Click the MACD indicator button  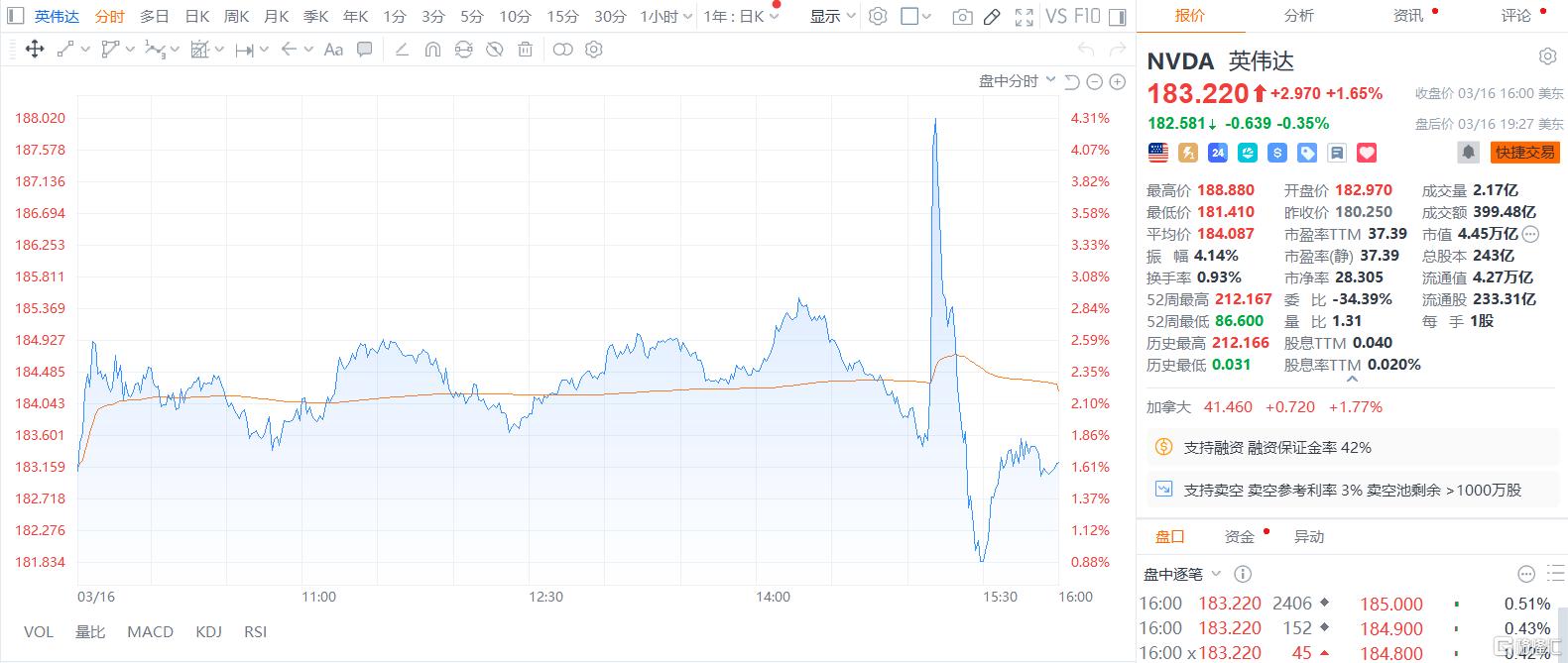coord(150,631)
